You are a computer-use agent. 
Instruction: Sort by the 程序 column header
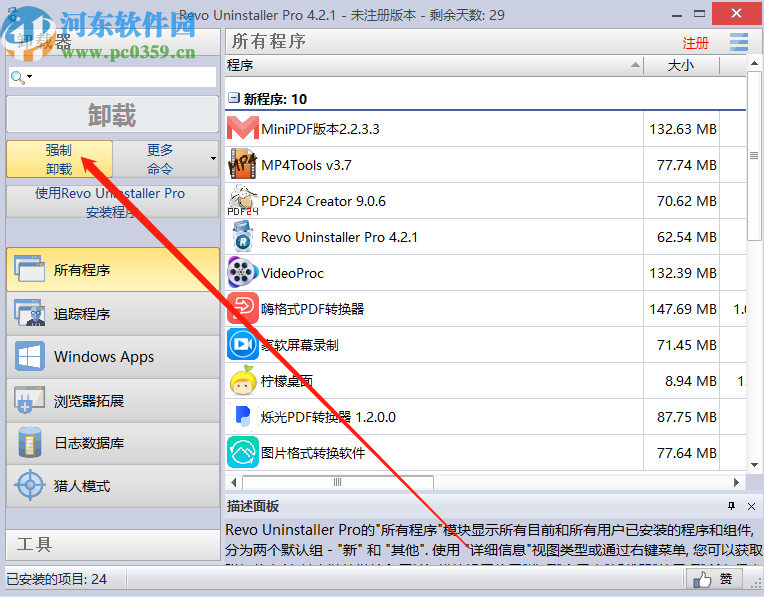point(434,65)
